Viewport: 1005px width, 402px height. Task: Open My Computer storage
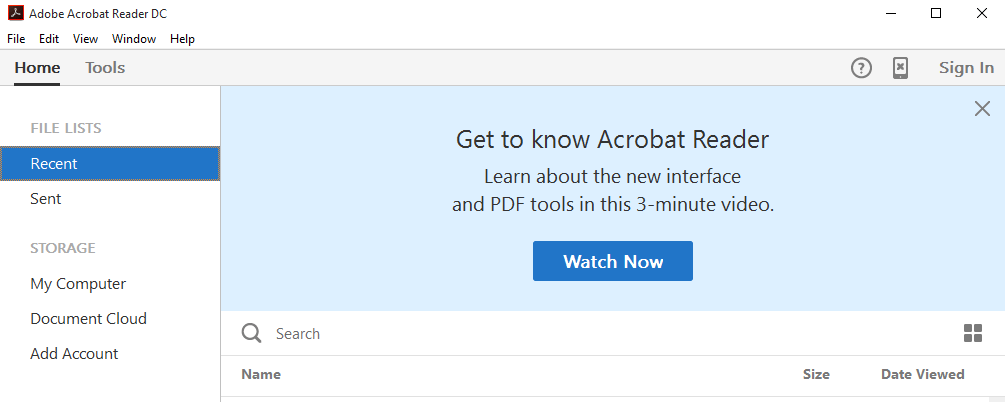[x=78, y=284]
